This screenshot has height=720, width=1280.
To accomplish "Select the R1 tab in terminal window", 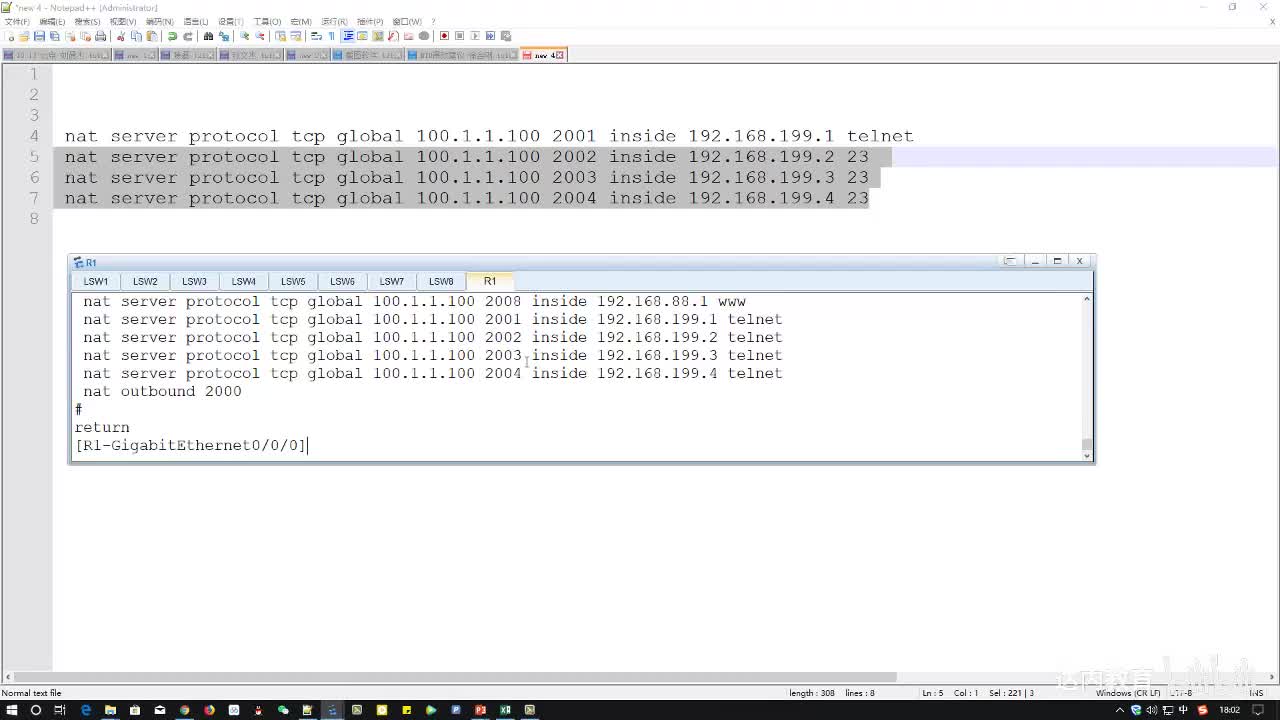I will pyautogui.click(x=490, y=281).
